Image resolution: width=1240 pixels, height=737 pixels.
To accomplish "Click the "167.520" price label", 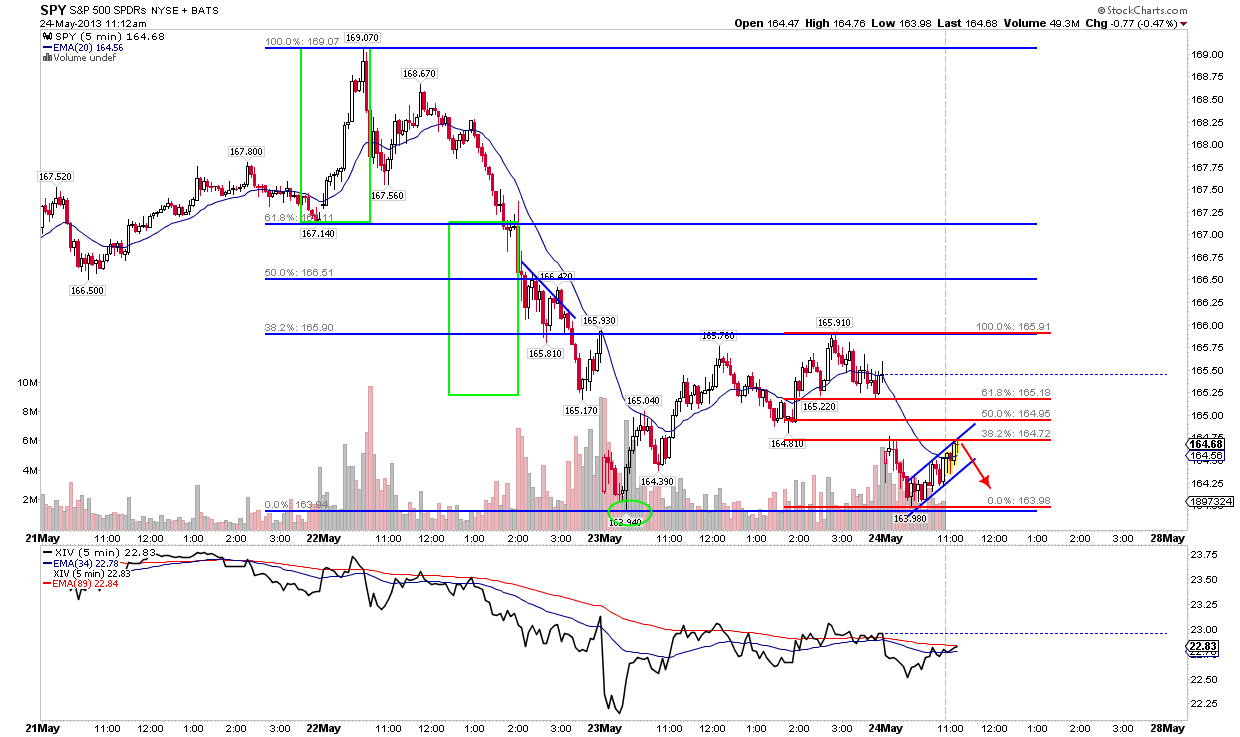I will (x=55, y=177).
